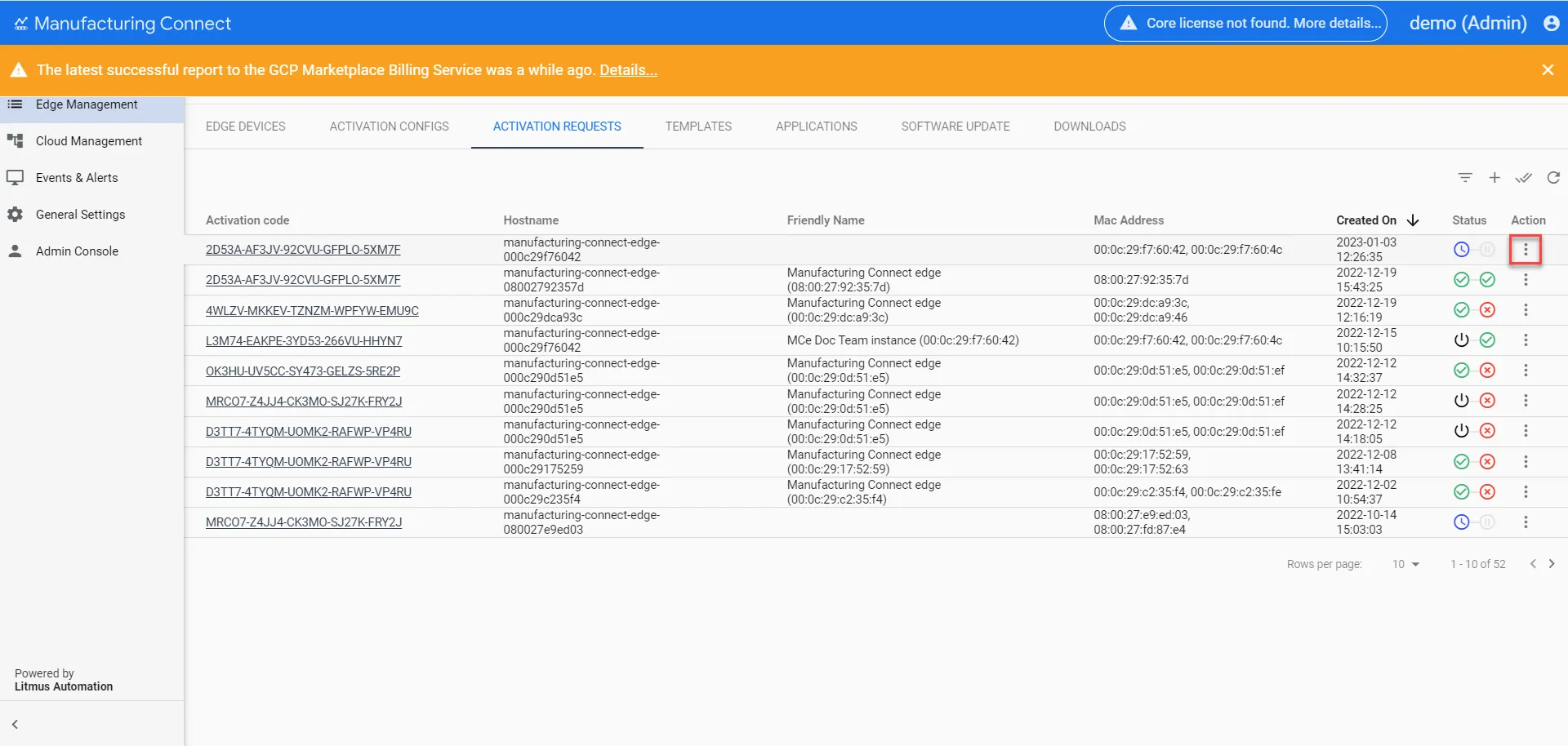Sort by the Hostname column header
This screenshot has width=1568, height=746.
531,220
